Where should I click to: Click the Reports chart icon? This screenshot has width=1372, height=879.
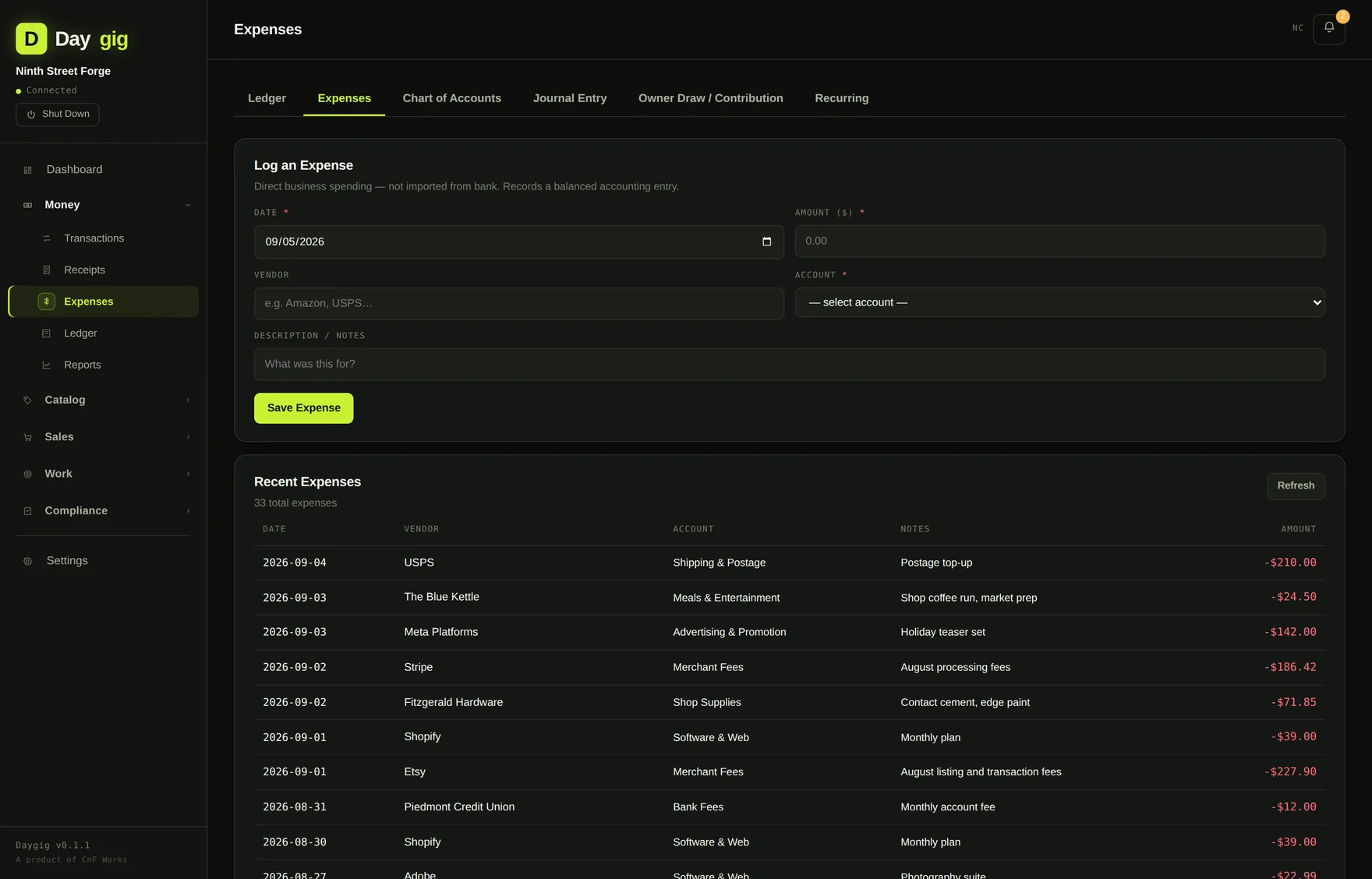[x=47, y=365]
